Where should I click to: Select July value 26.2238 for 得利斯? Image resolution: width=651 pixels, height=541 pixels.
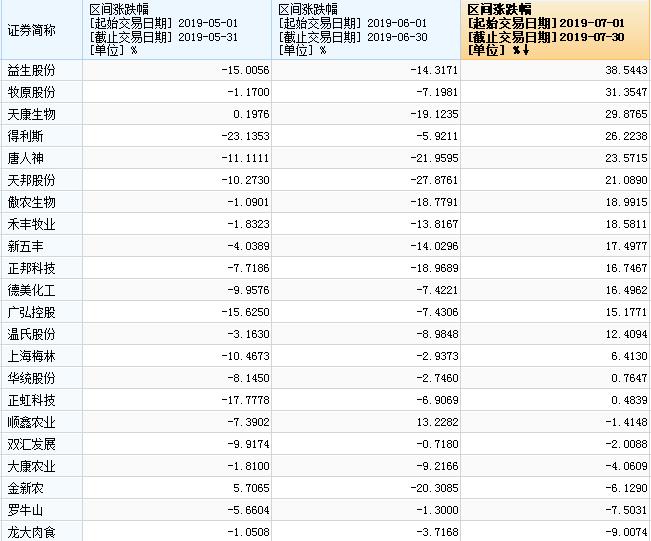[626, 136]
